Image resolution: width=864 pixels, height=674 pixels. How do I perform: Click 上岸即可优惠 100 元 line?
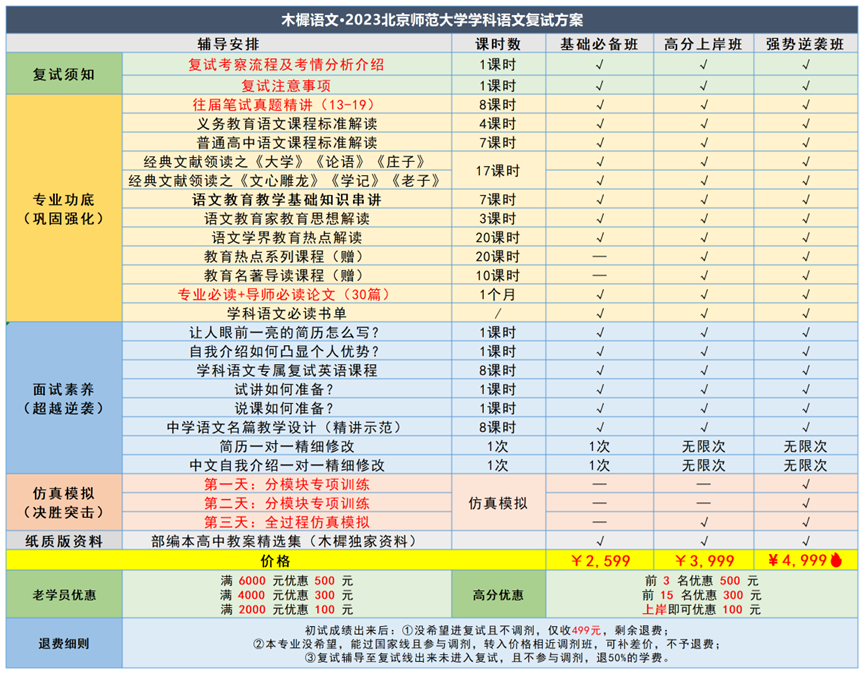(x=701, y=610)
